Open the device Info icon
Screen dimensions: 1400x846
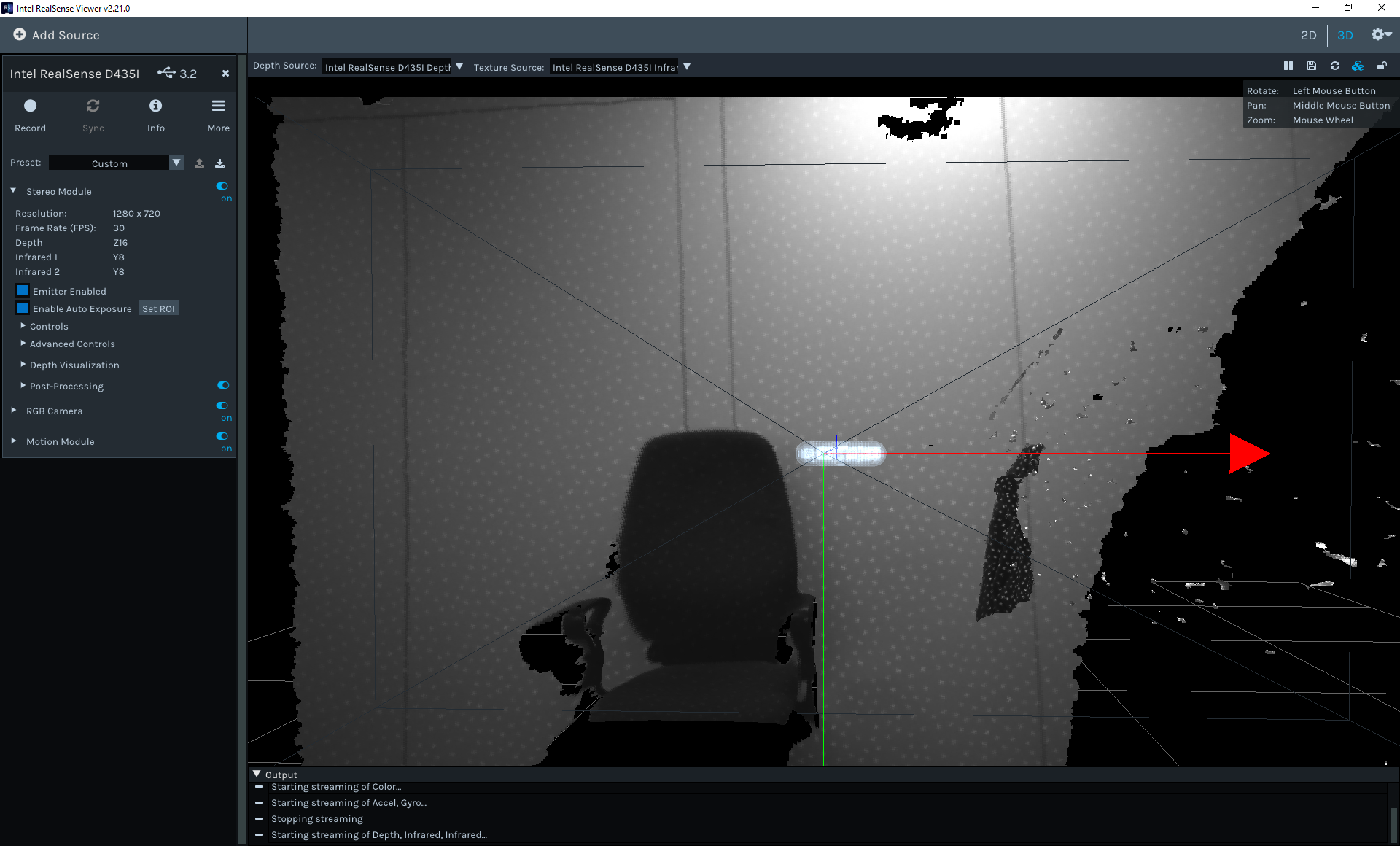point(155,106)
